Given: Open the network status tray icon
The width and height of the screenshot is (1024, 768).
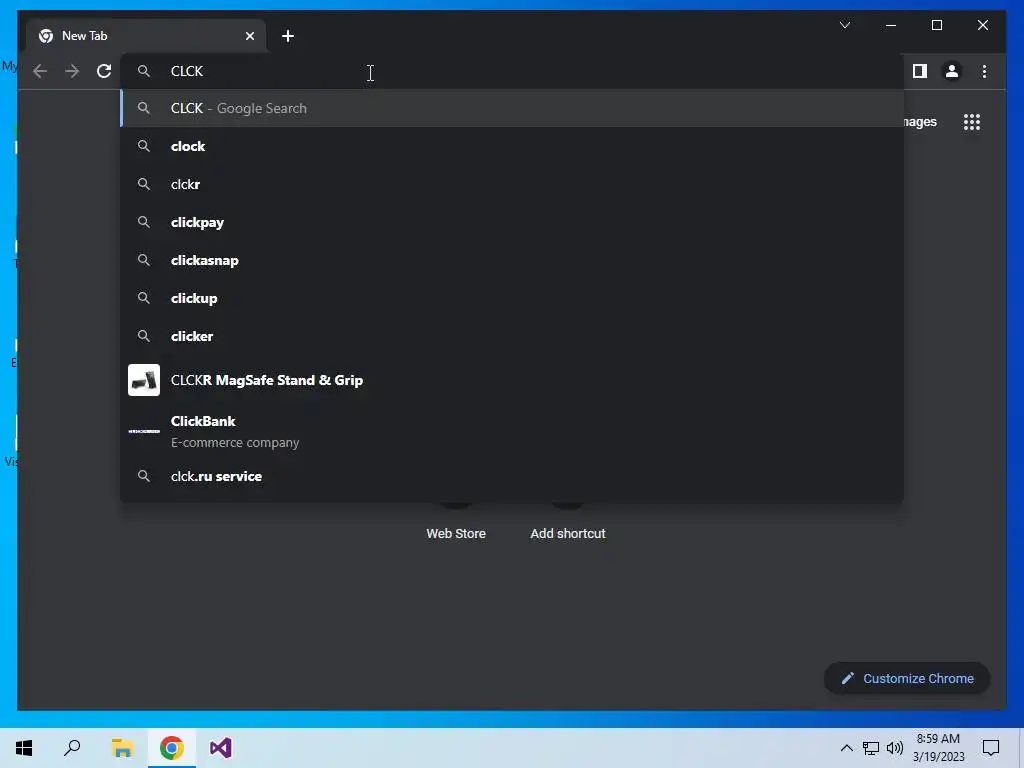Looking at the screenshot, I should pyautogui.click(x=871, y=748).
